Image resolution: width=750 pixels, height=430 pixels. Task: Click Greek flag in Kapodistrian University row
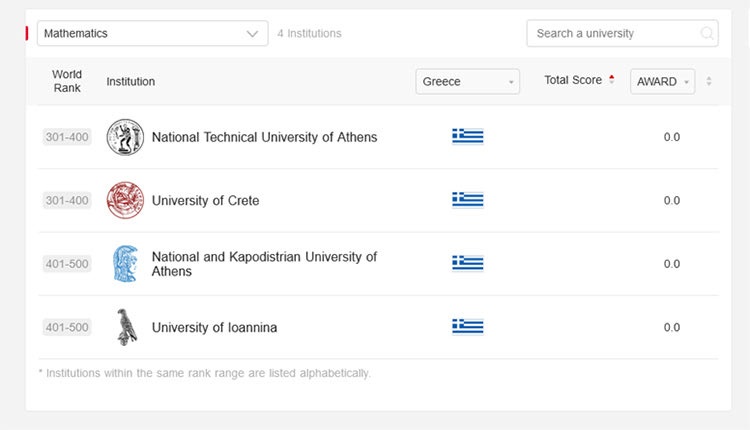468,263
